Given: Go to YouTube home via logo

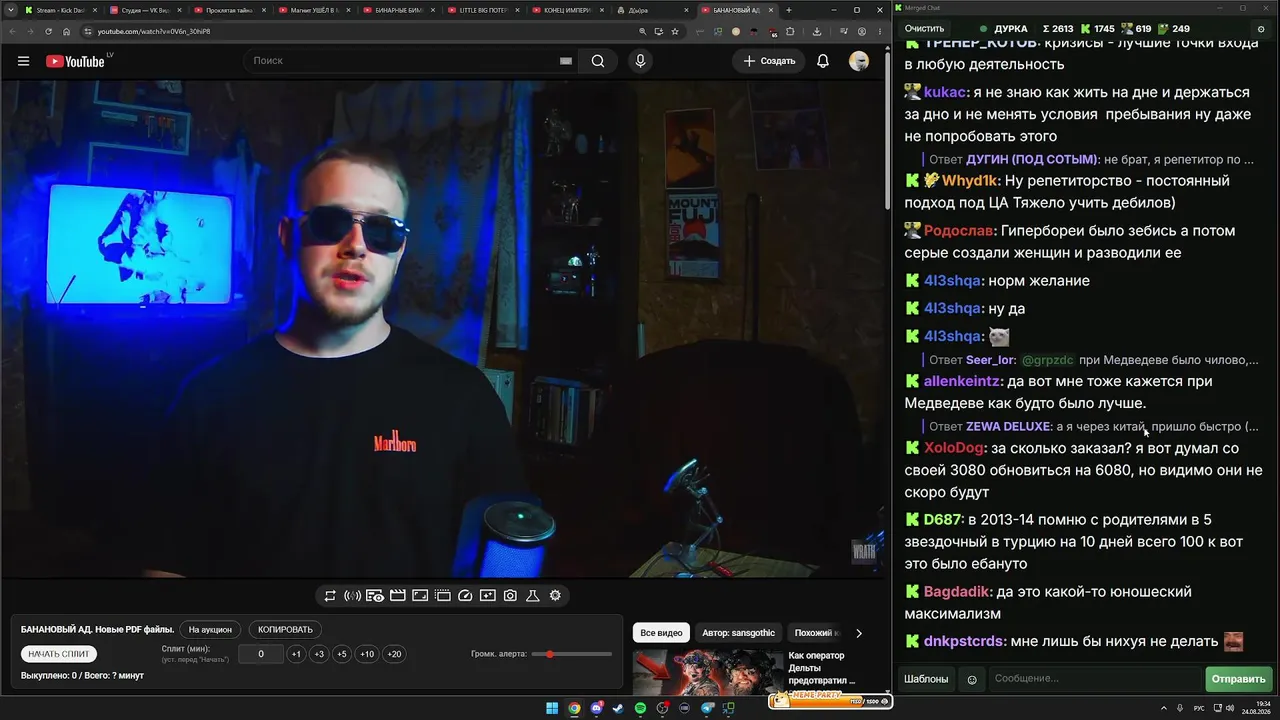Looking at the screenshot, I should [x=76, y=61].
